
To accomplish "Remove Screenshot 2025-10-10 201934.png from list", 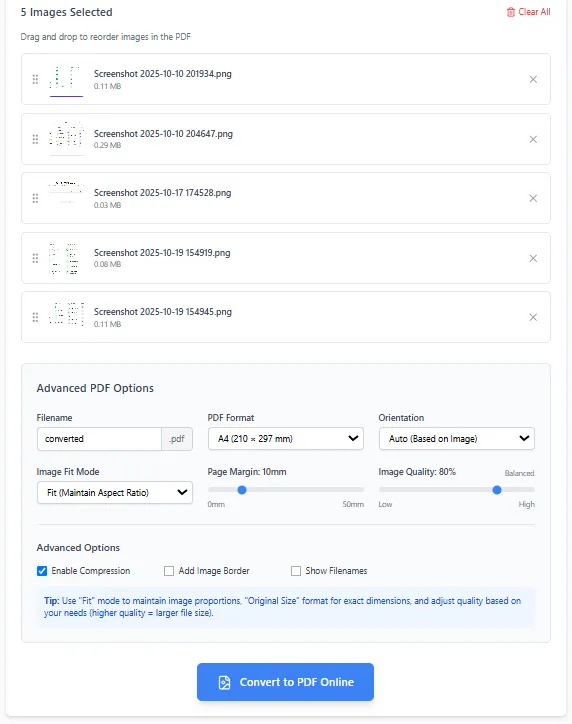I will 533,79.
